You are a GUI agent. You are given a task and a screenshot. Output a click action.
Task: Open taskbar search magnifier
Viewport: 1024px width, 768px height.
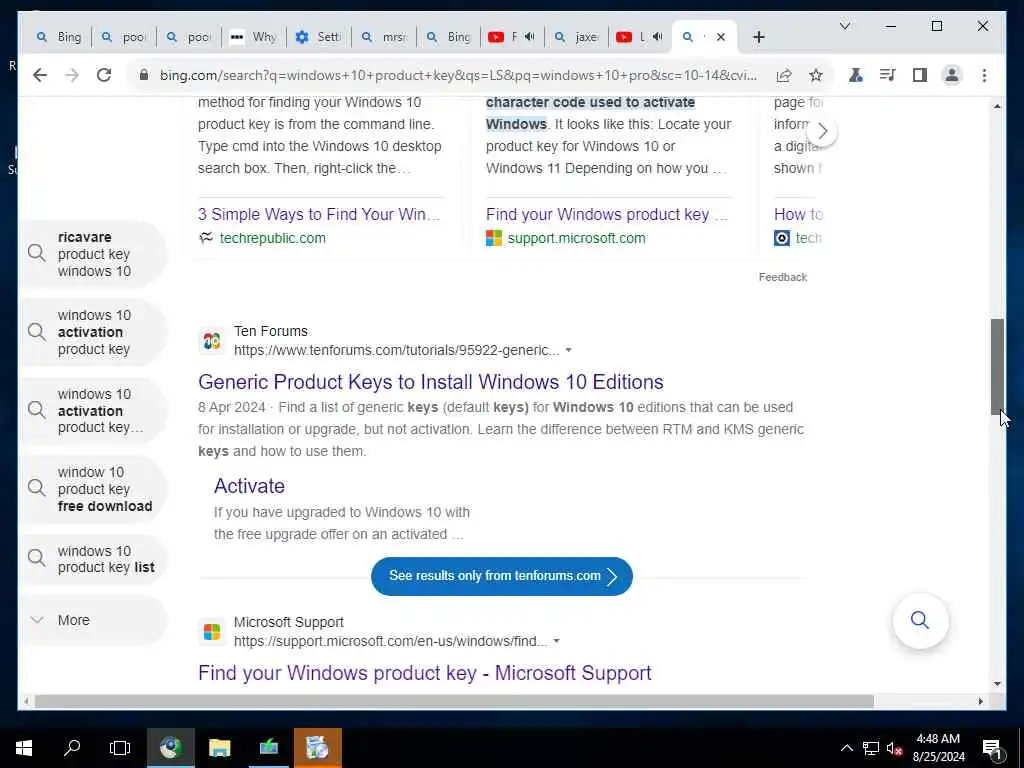(x=72, y=748)
